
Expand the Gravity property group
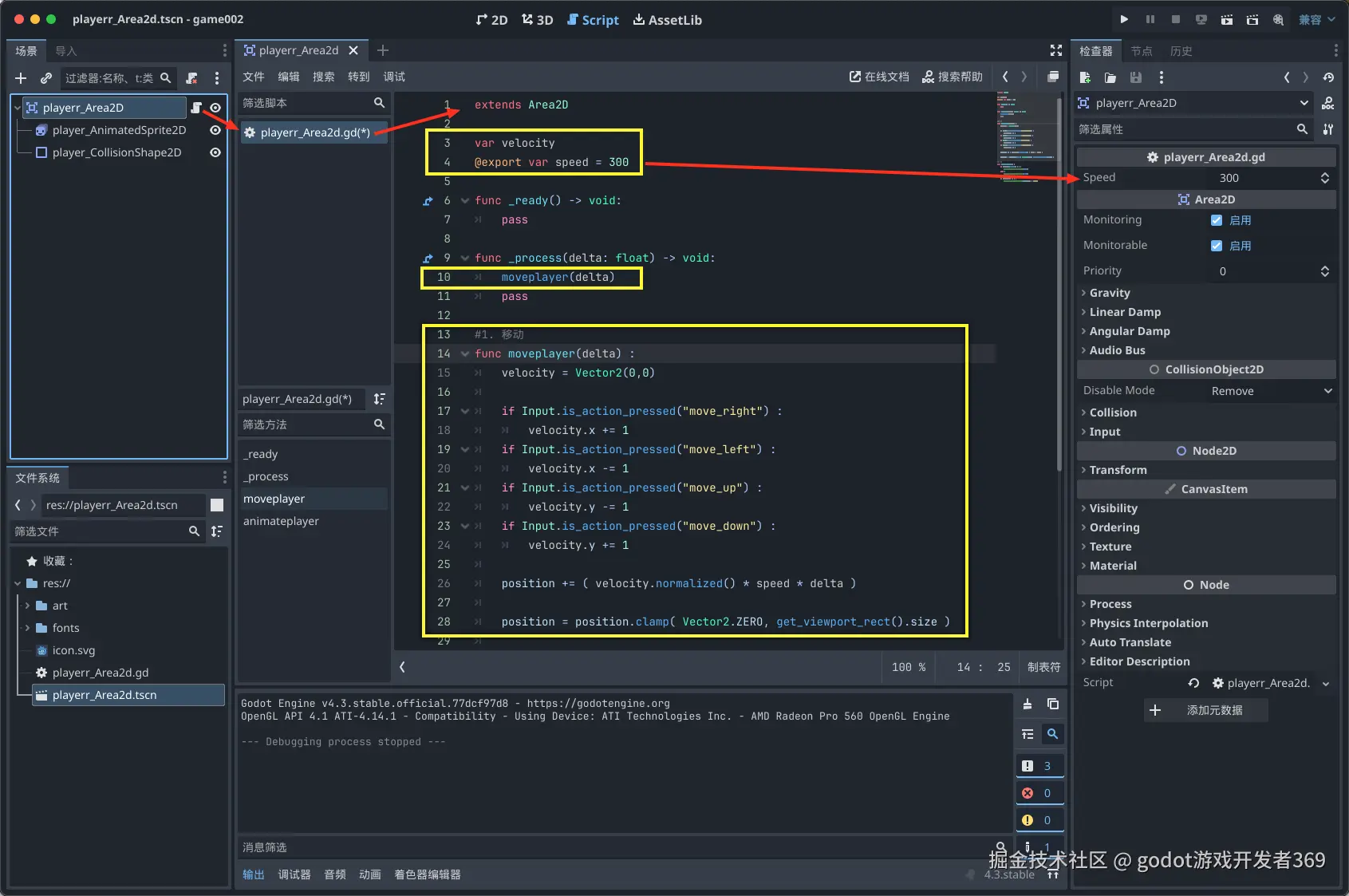tap(1110, 293)
